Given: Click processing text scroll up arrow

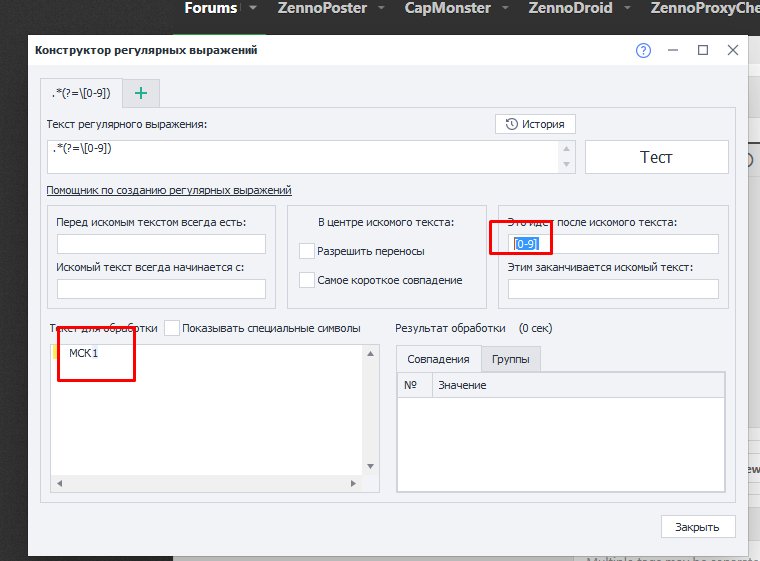Looking at the screenshot, I should click(x=370, y=353).
